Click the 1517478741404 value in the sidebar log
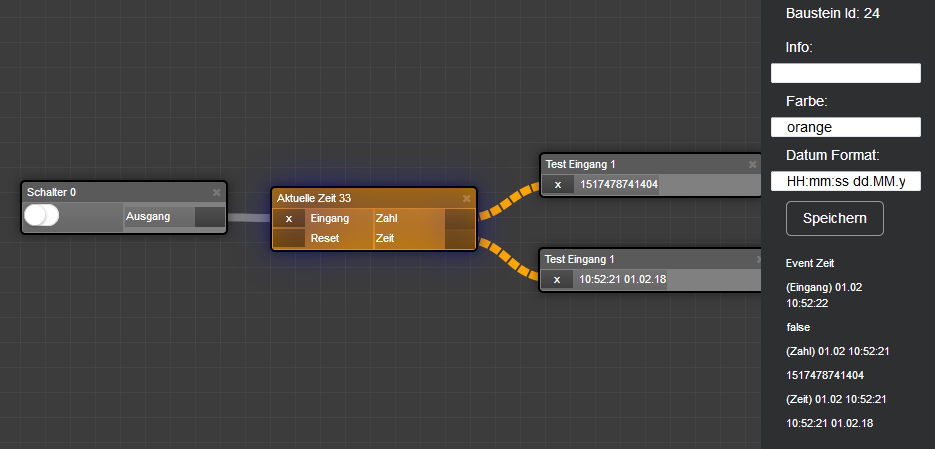Screen dimensions: 935x449 tap(825, 375)
